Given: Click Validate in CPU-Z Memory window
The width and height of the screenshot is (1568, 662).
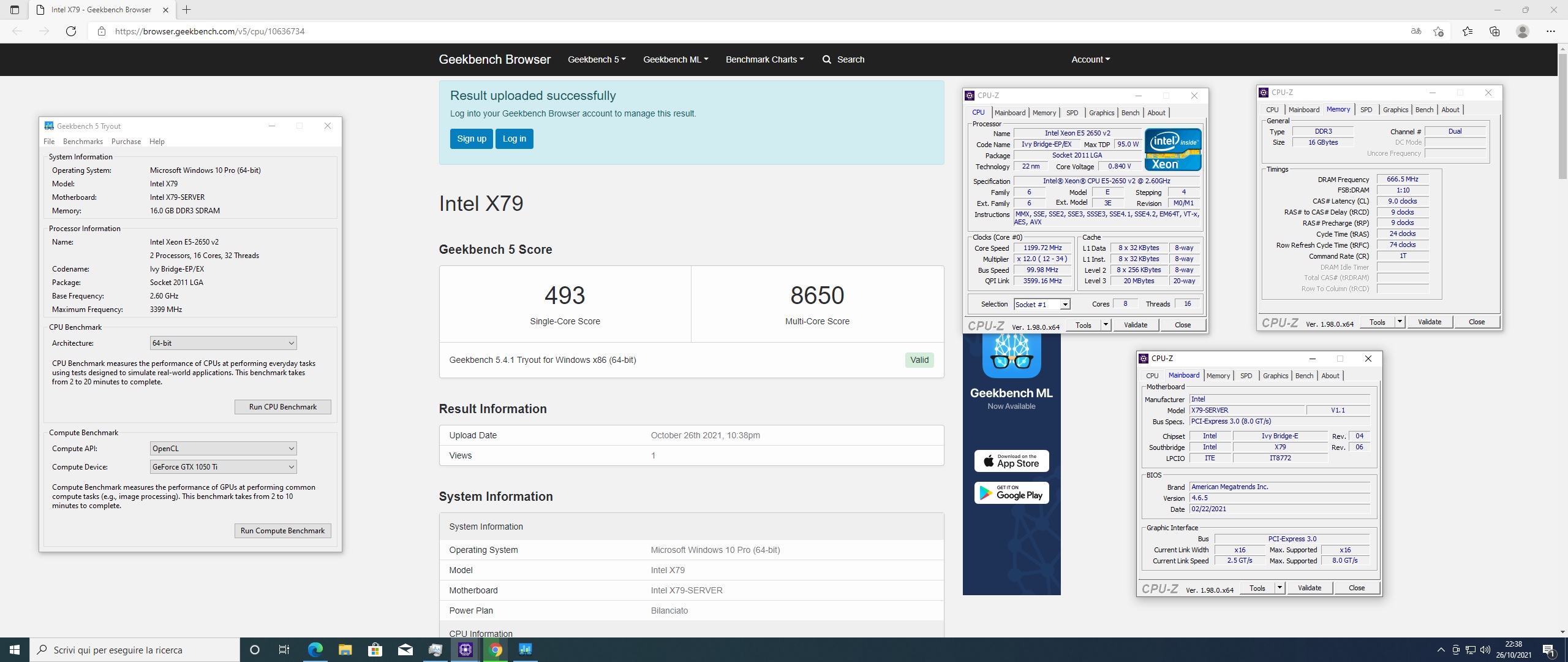Looking at the screenshot, I should point(1429,322).
